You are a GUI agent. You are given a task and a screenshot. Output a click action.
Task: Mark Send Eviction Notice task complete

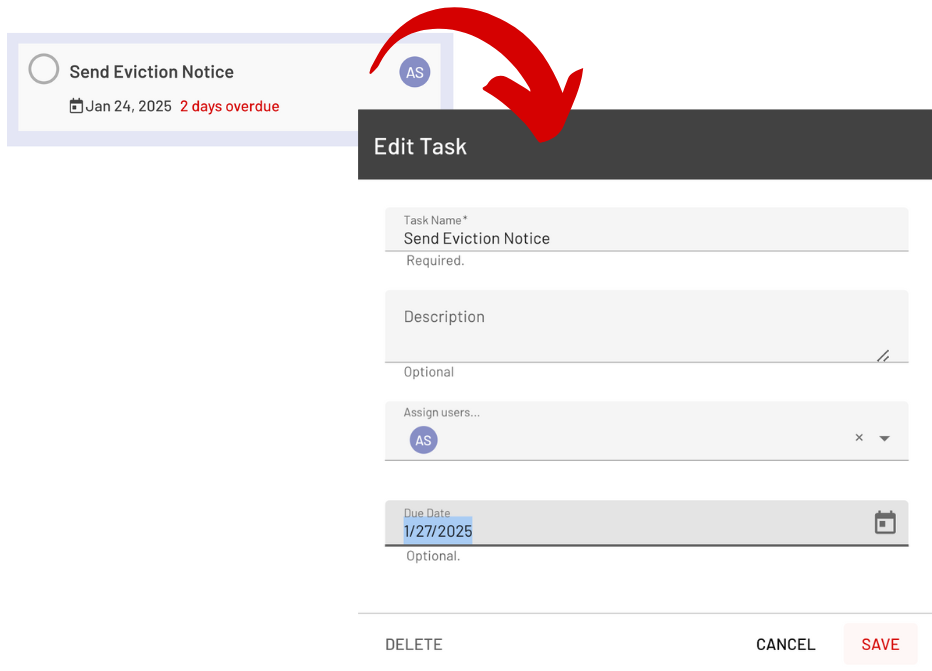click(43, 69)
